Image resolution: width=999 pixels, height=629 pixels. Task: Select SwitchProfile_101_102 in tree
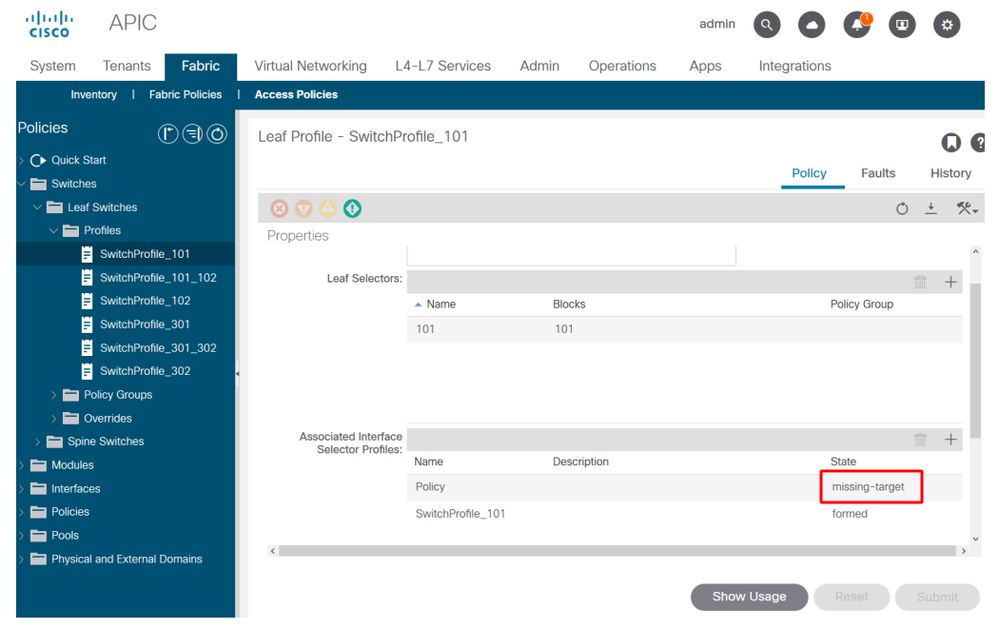[x=157, y=277]
